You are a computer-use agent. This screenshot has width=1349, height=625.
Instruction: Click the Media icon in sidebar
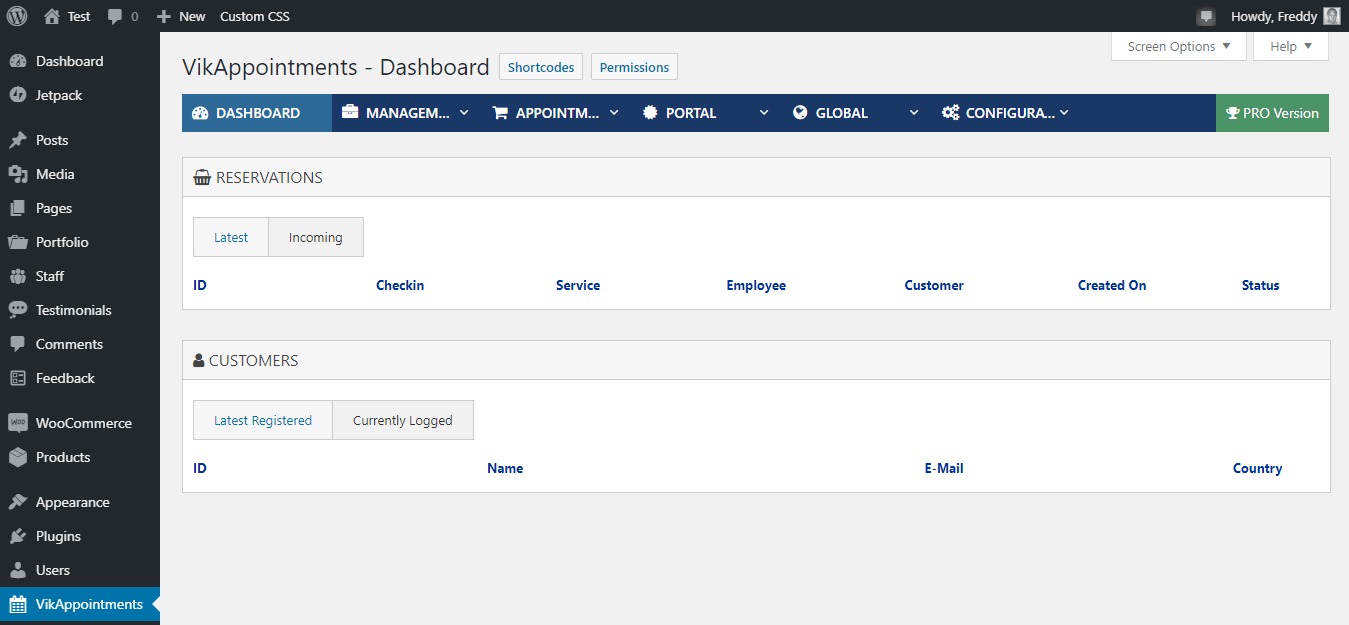(x=17, y=174)
